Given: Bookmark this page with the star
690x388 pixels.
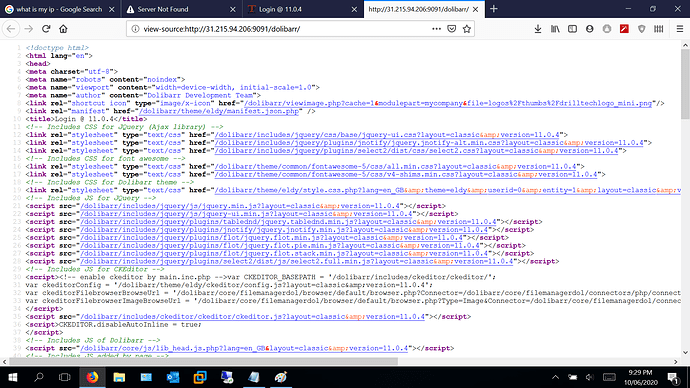Looking at the screenshot, I should tap(467, 29).
